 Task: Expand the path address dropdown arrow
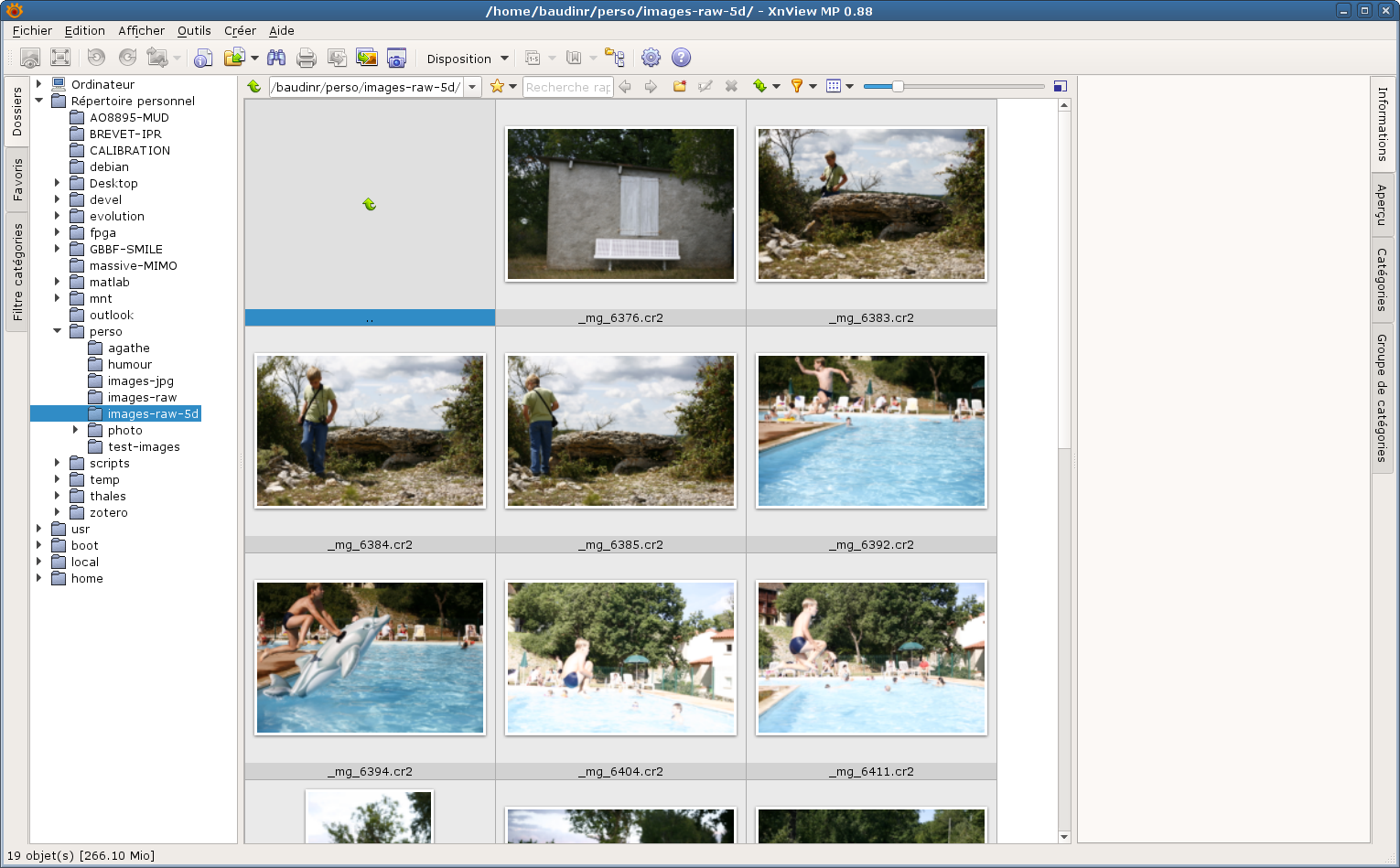pos(472,87)
